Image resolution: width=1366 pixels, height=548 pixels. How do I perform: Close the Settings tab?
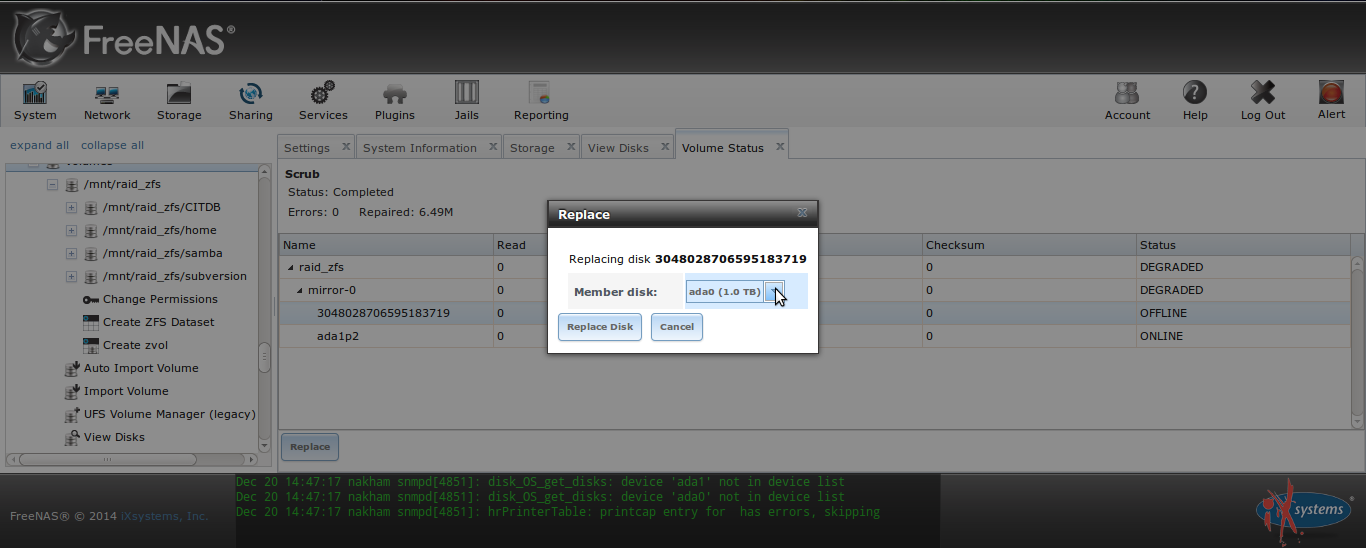[346, 146]
